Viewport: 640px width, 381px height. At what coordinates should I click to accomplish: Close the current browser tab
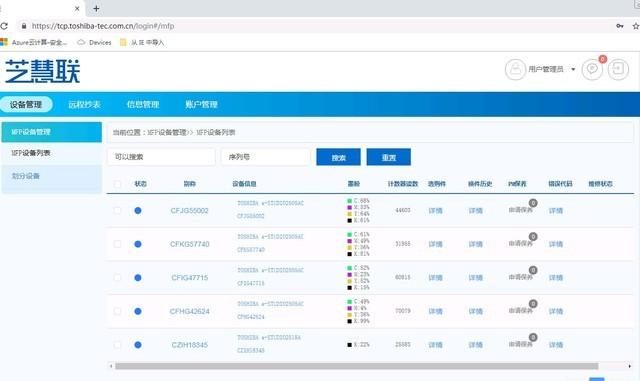pyautogui.click(x=77, y=8)
